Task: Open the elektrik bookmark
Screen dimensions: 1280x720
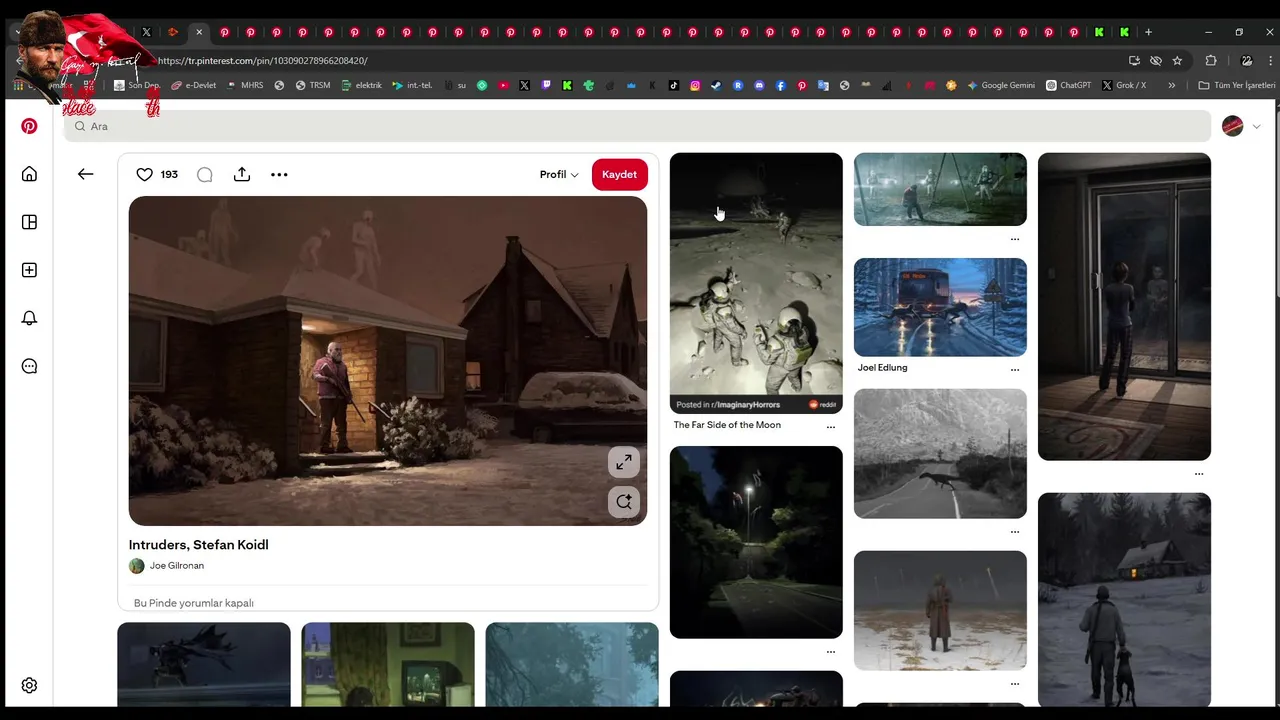Action: point(362,86)
